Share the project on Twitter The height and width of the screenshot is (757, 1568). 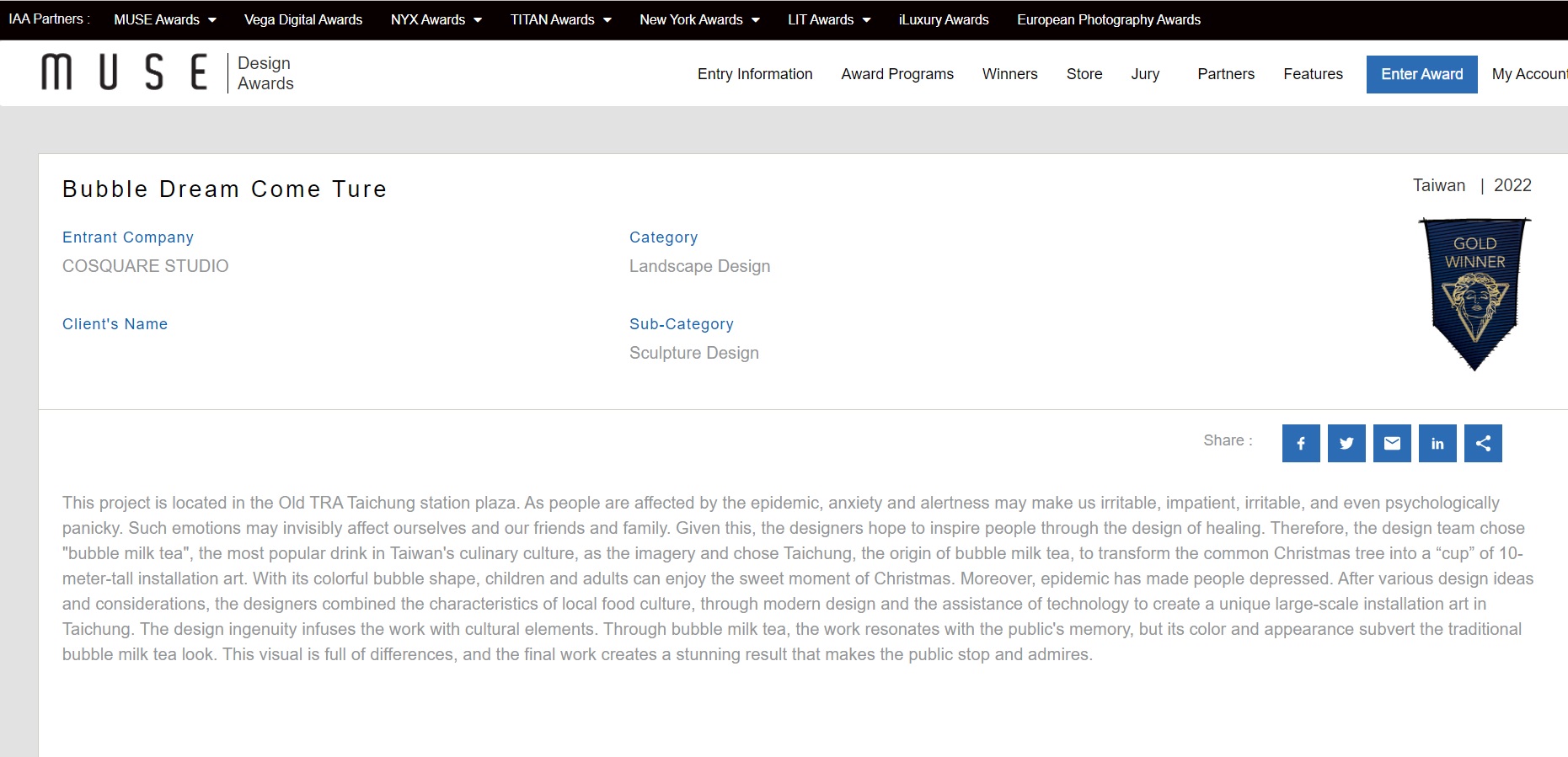click(1346, 444)
